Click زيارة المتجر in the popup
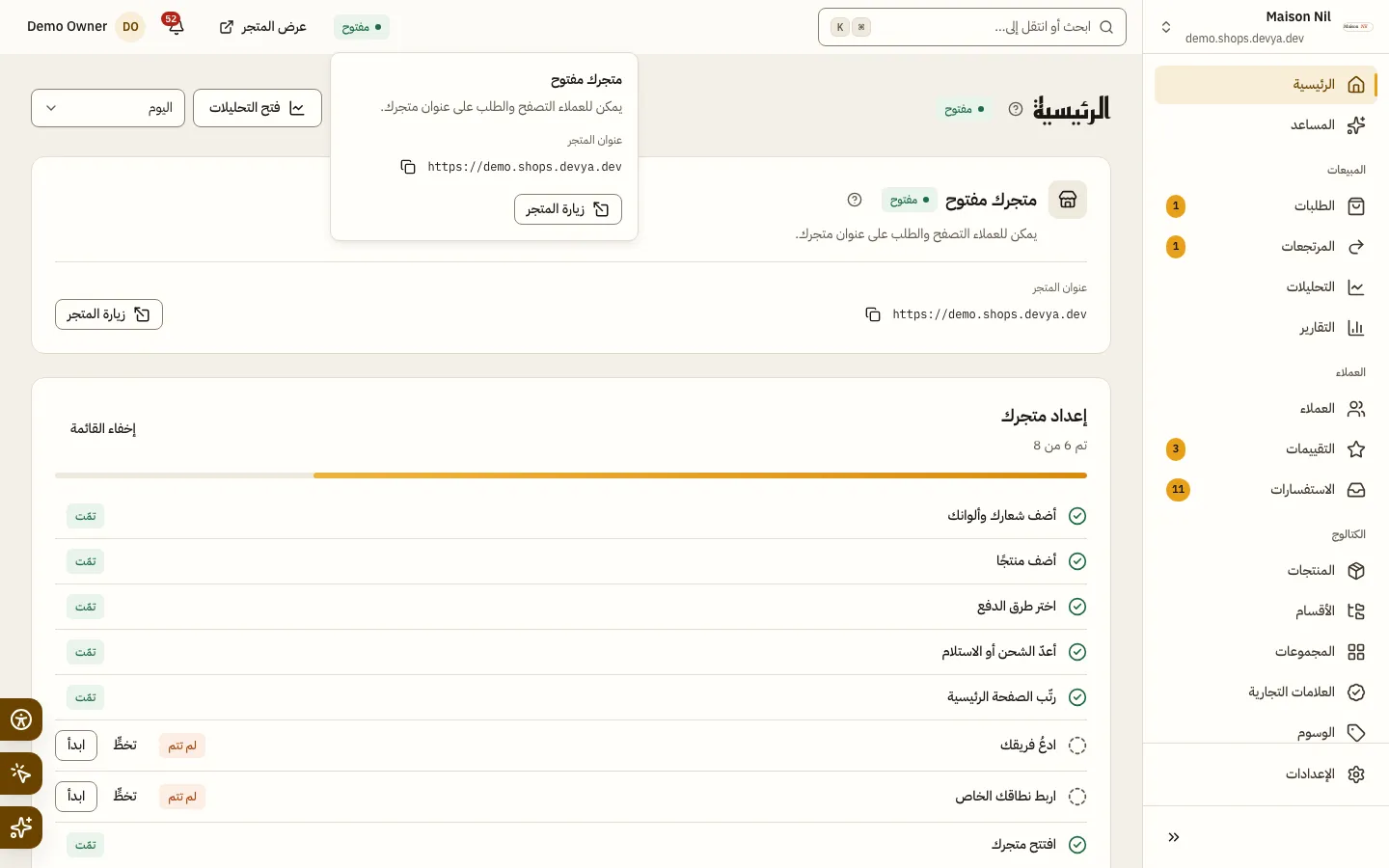This screenshot has height=868, width=1389. [x=568, y=209]
